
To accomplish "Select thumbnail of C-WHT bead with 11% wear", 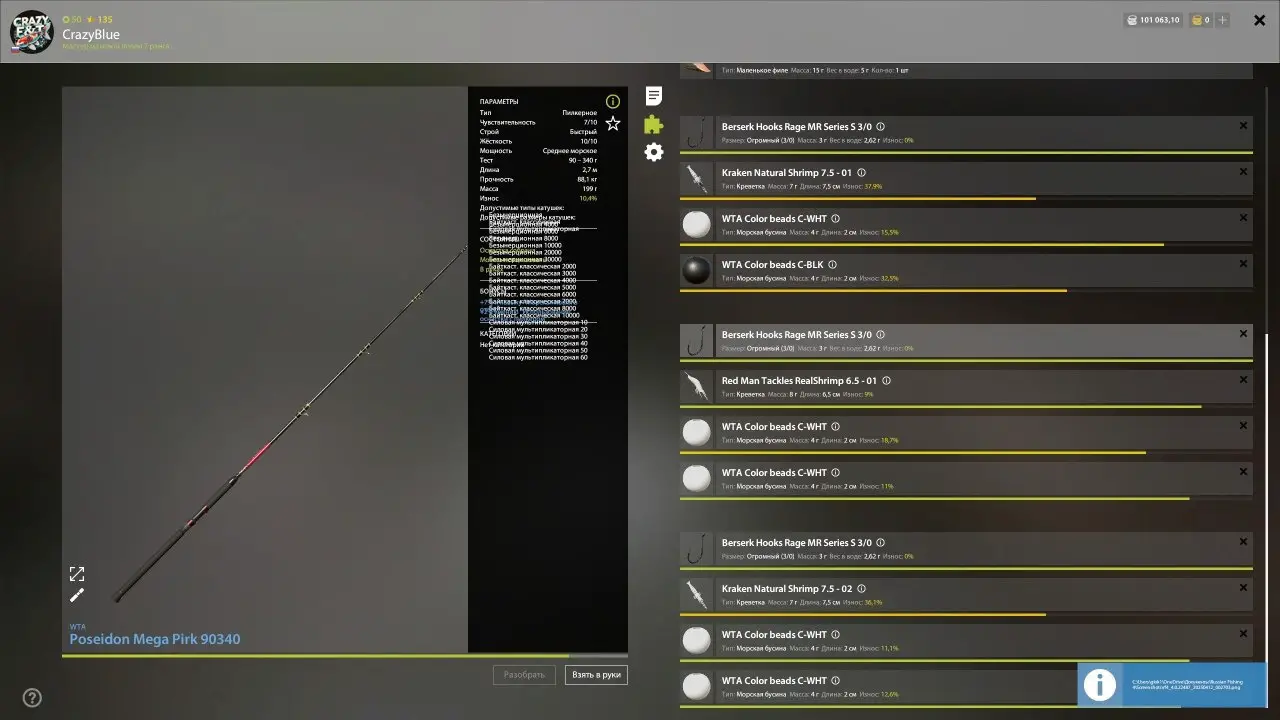I will coord(696,479).
